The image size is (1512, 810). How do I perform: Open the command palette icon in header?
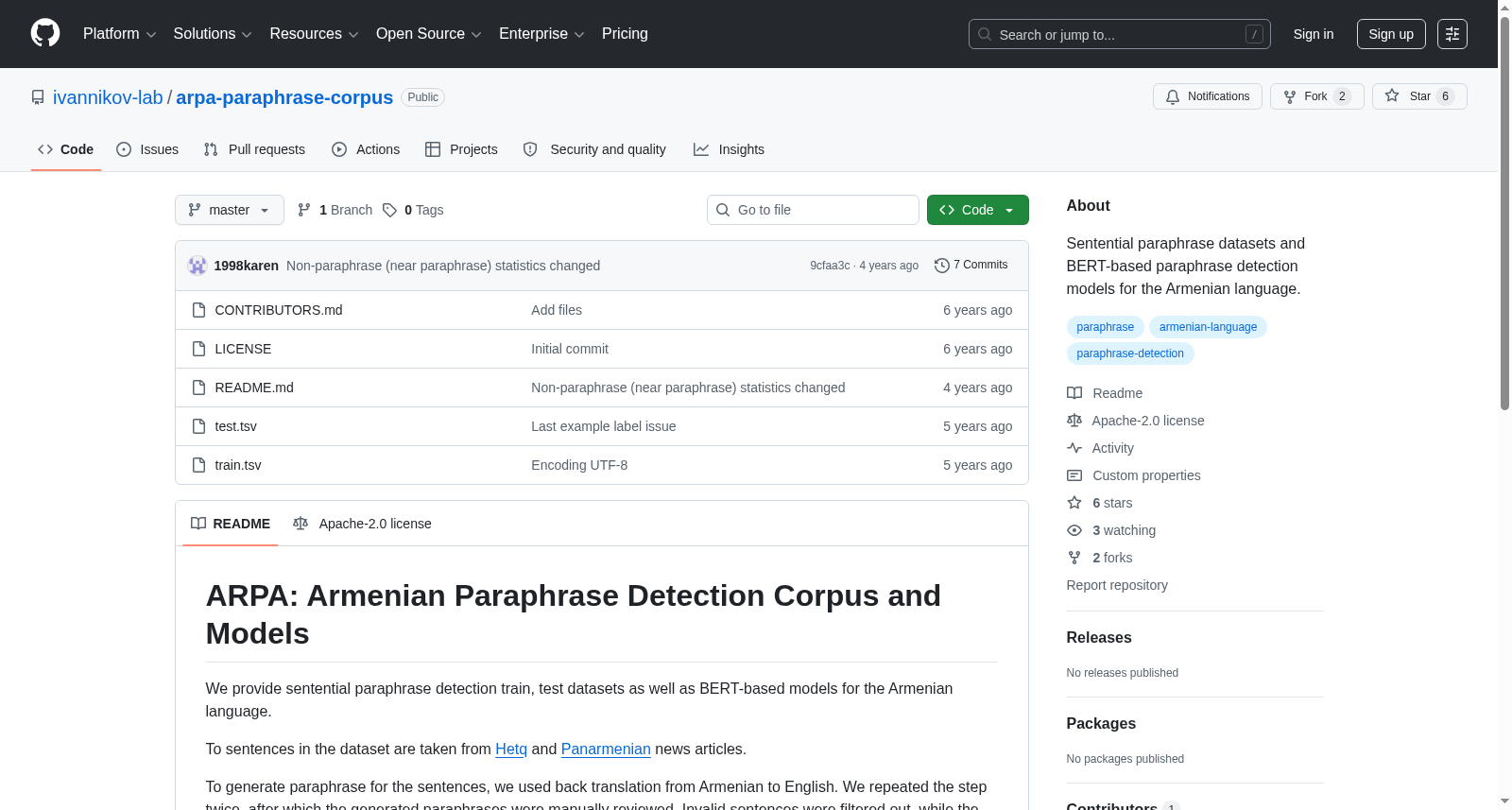coord(1452,34)
